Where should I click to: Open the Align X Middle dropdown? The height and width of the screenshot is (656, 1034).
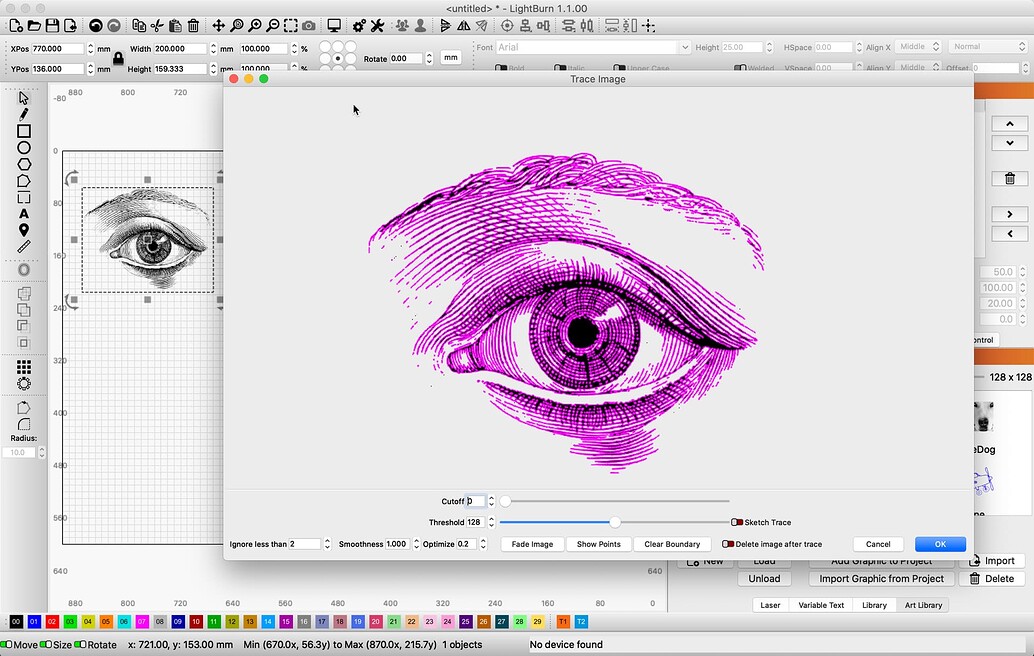[x=917, y=47]
